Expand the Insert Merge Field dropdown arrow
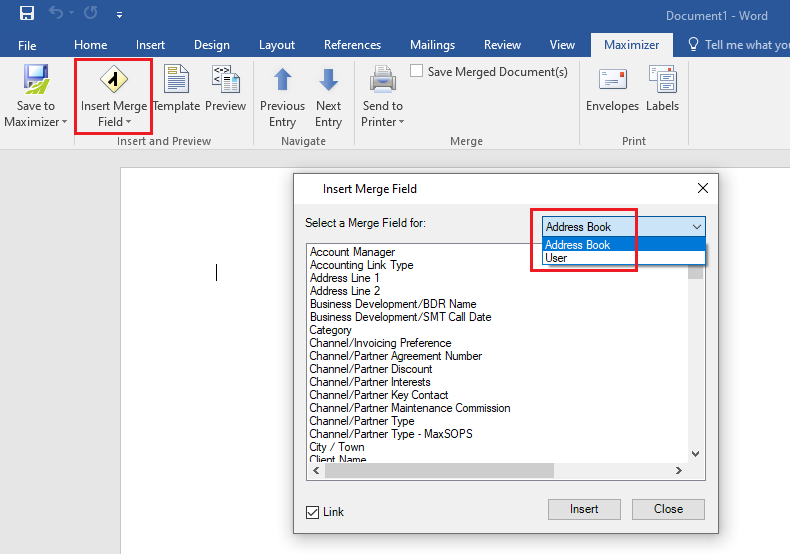Screen dimensions: 790x554 coord(128,122)
